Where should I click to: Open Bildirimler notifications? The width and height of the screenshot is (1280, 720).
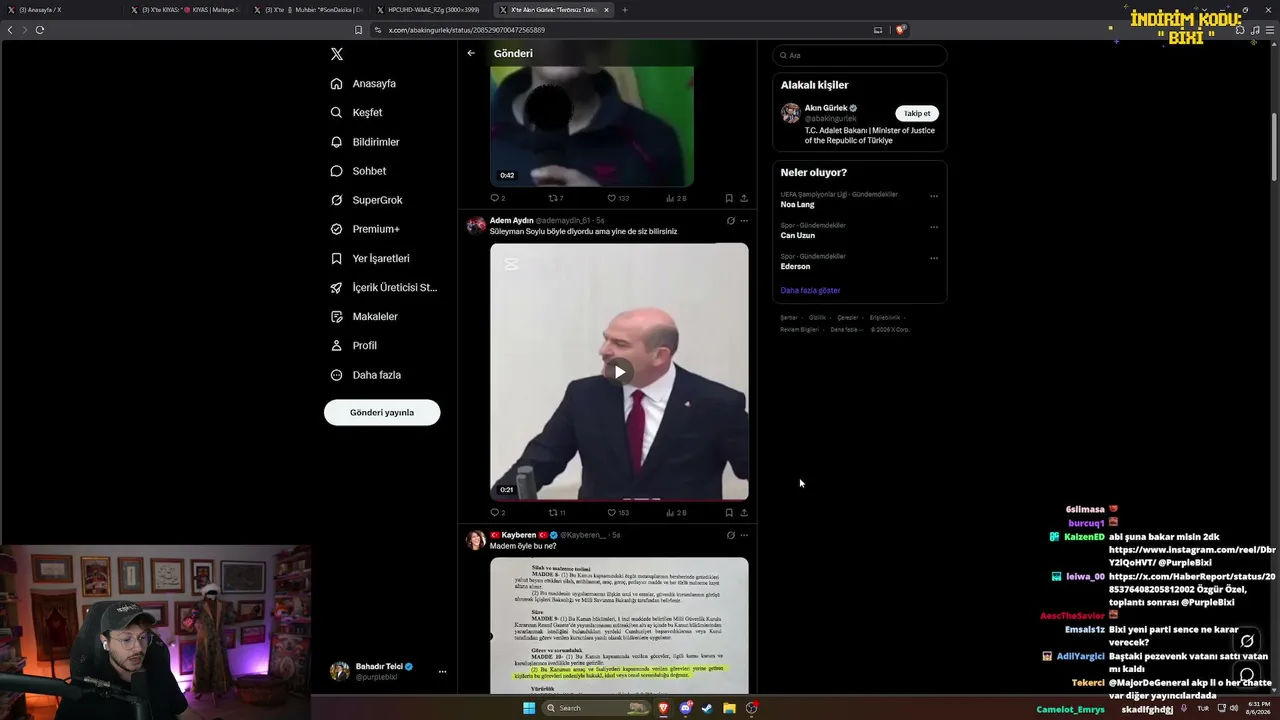[366, 142]
